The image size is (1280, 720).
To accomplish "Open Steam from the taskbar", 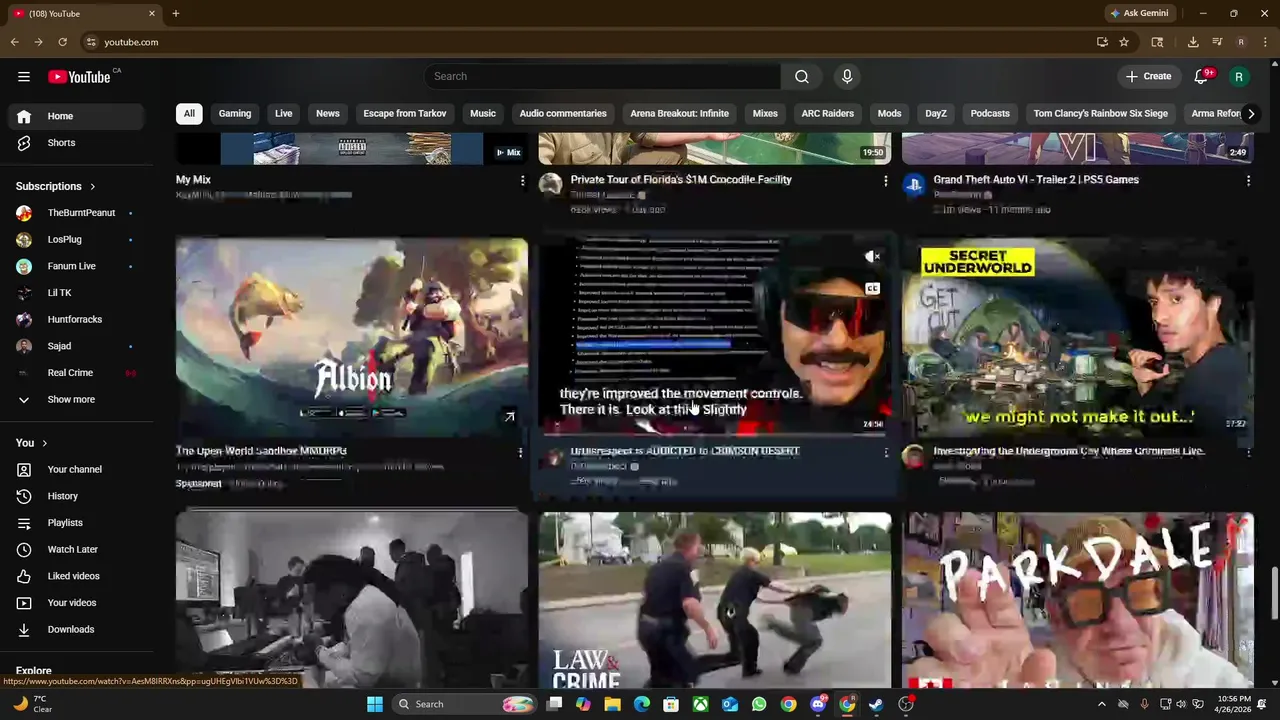I will coord(876,704).
